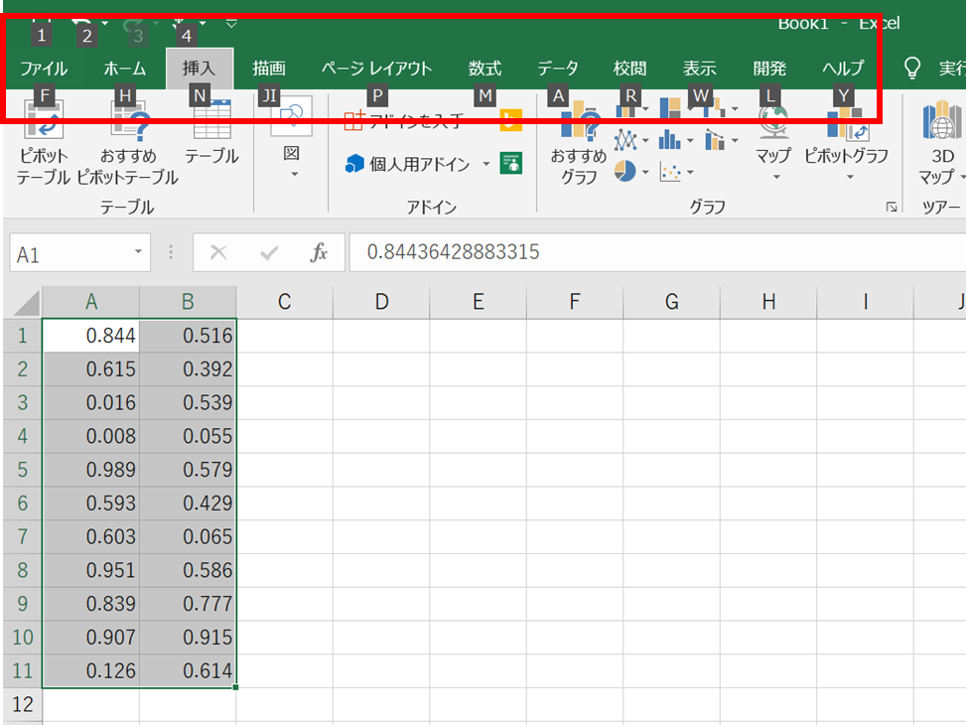This screenshot has height=725, width=966.
Task: Expand the line chart dropdown arrow
Action: [x=645, y=140]
